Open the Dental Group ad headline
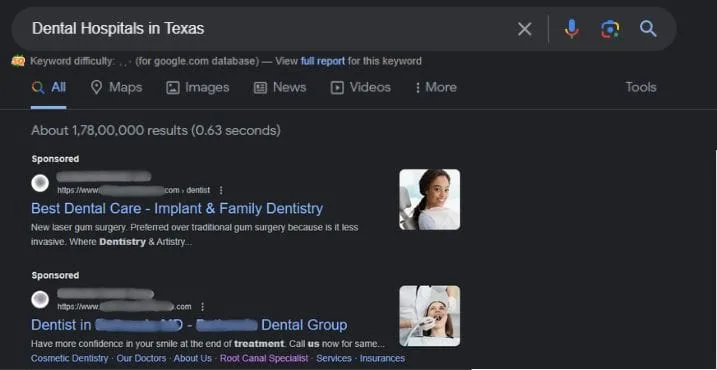This screenshot has width=717, height=370. pyautogui.click(x=189, y=325)
